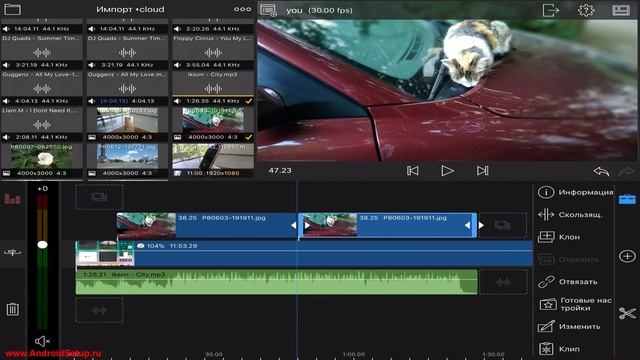Select the phone-on-floor photo thumbnail
This screenshot has width=640, height=360.
click(x=127, y=124)
